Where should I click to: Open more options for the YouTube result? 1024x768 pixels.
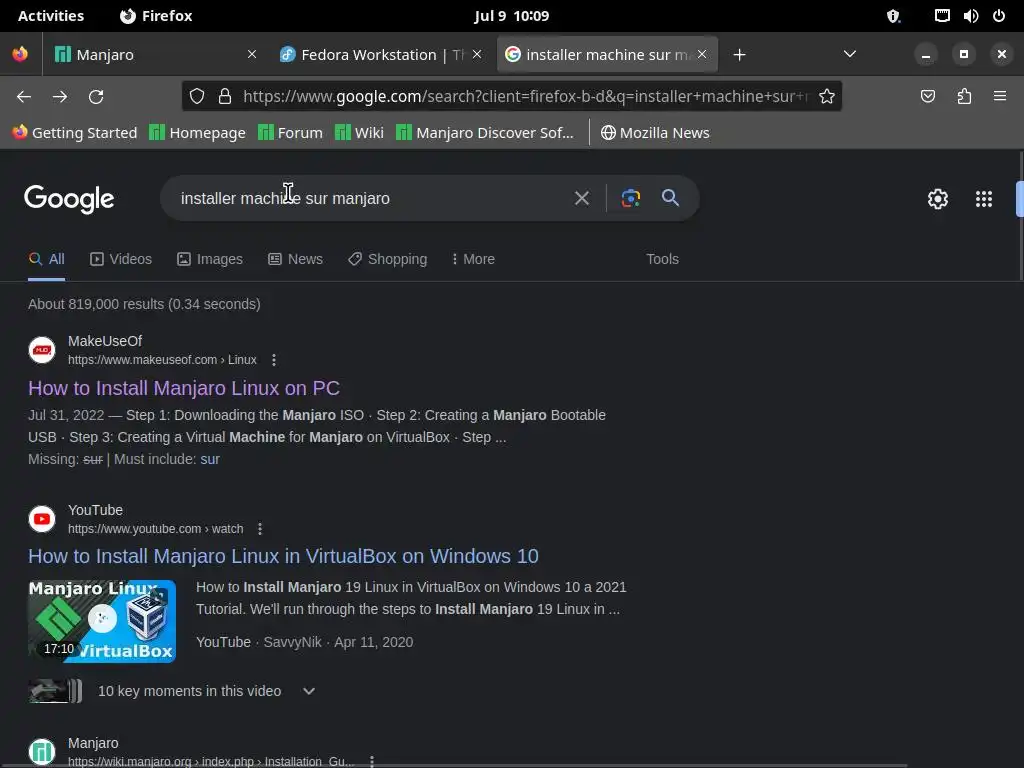260,528
